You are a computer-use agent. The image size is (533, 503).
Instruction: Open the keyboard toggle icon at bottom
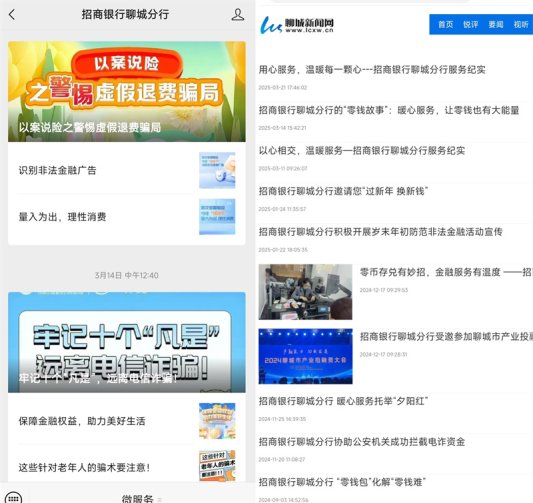click(13, 497)
